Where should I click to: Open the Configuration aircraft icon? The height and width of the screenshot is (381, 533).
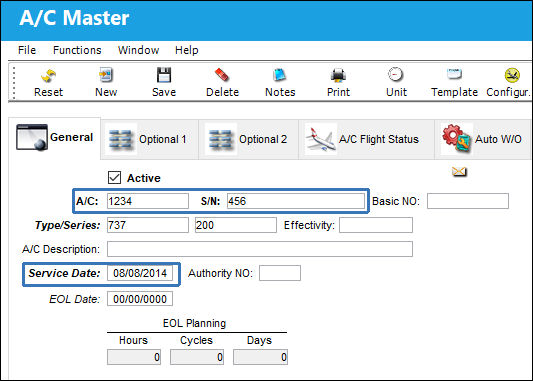[512, 75]
